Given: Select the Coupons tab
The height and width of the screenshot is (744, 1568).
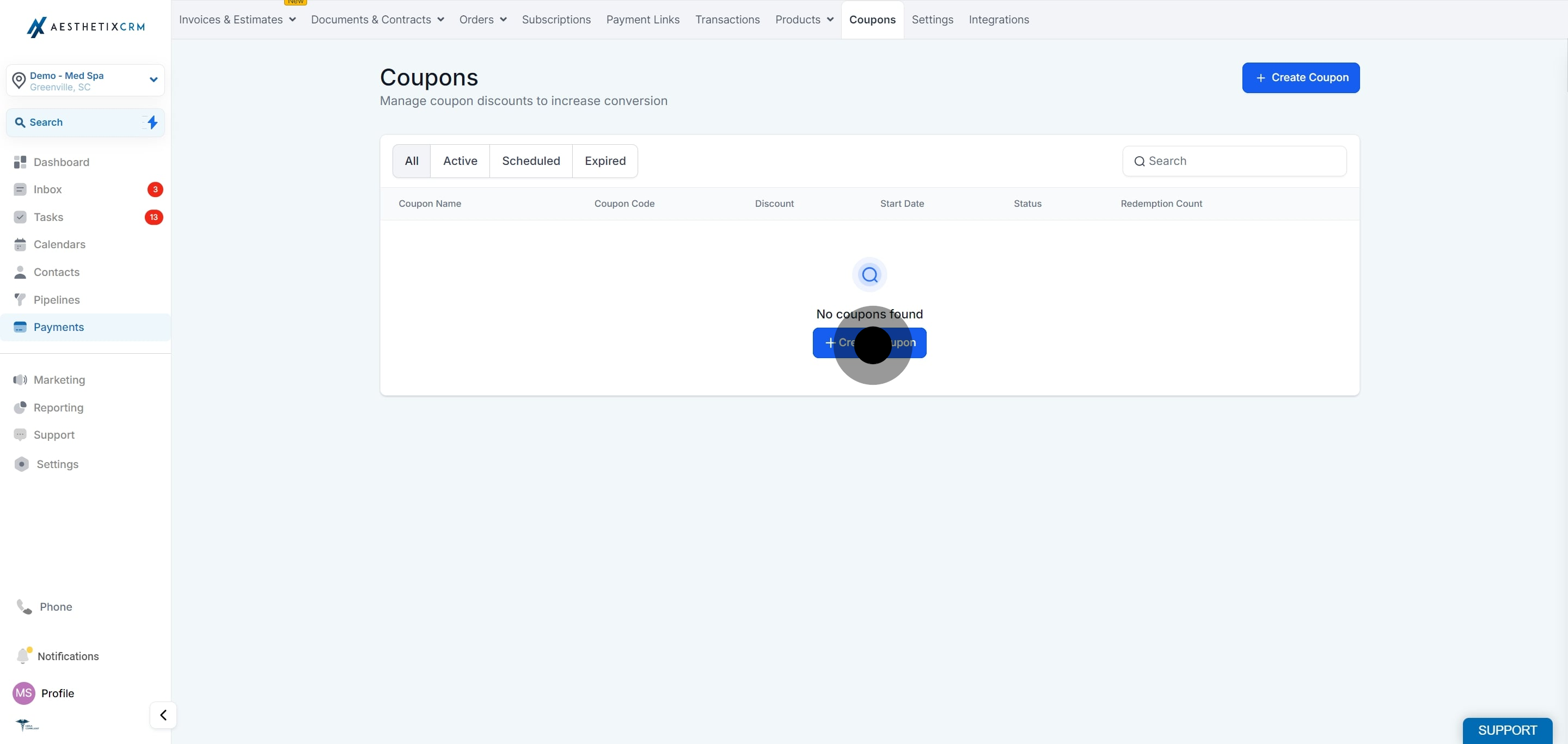Looking at the screenshot, I should pyautogui.click(x=872, y=20).
